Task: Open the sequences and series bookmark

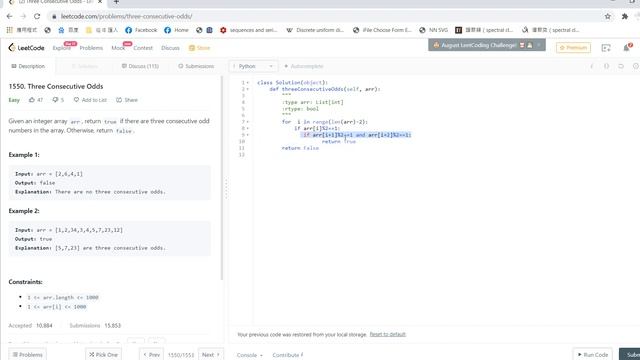Action: [x=249, y=30]
